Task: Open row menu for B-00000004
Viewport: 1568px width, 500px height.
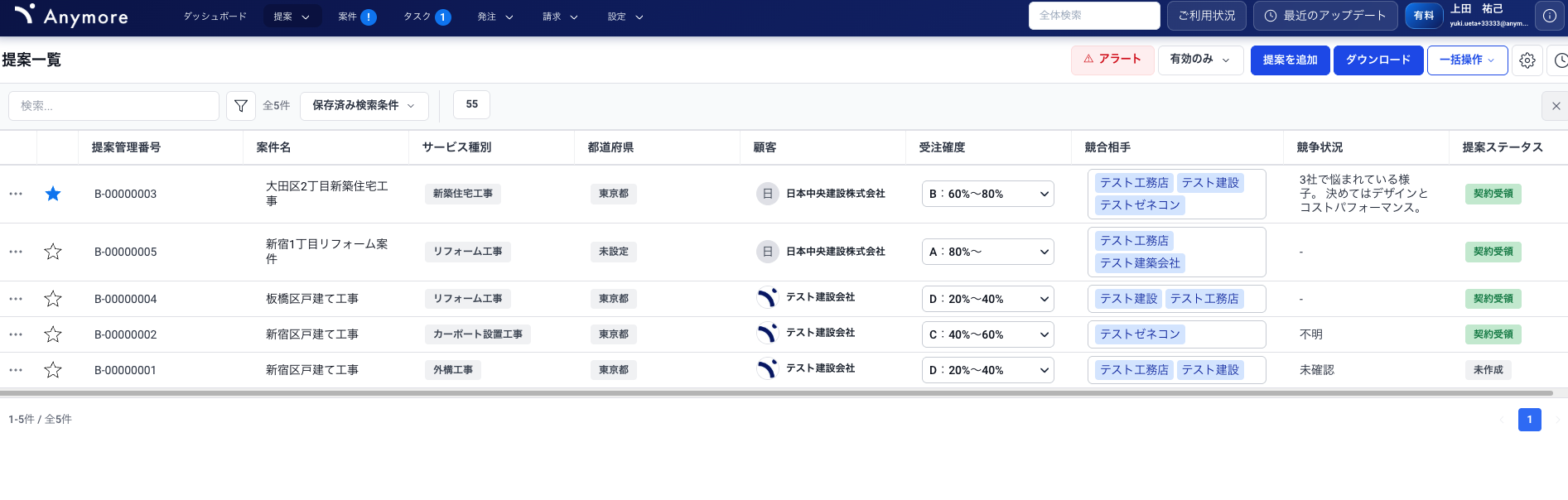Action: [x=16, y=299]
